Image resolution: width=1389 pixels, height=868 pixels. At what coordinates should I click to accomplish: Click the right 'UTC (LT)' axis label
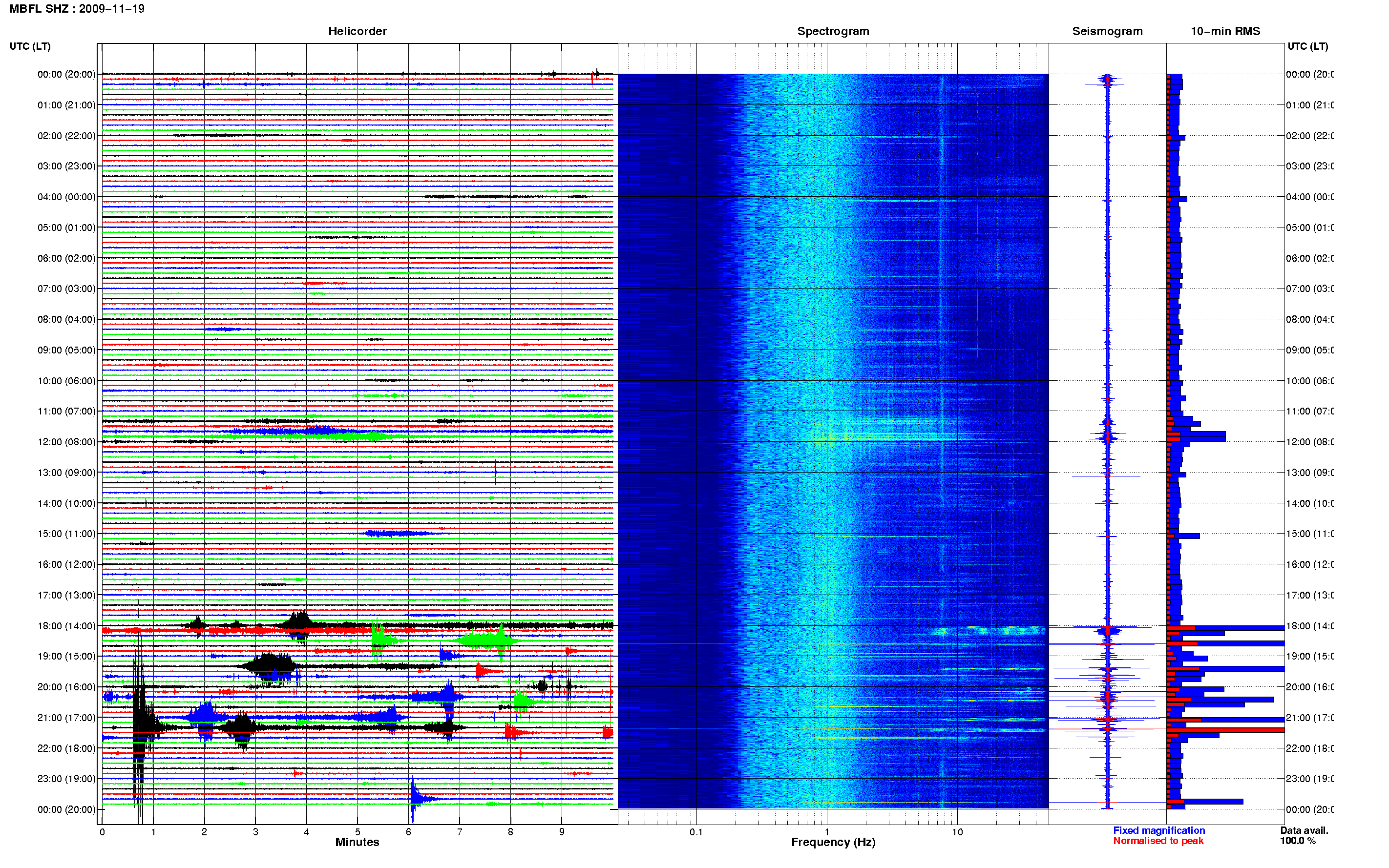[1307, 46]
